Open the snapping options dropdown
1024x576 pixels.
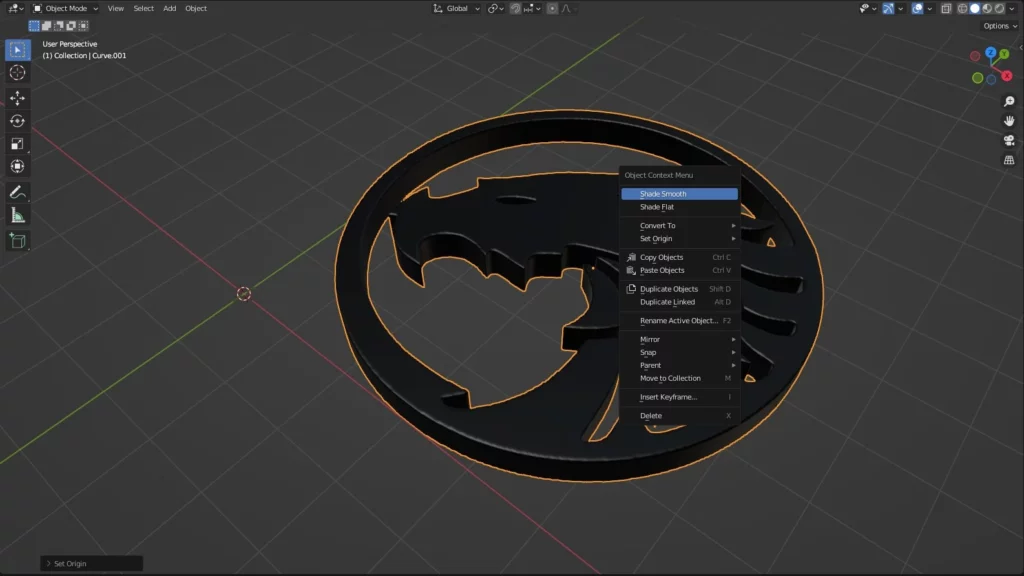pyautogui.click(x=532, y=8)
